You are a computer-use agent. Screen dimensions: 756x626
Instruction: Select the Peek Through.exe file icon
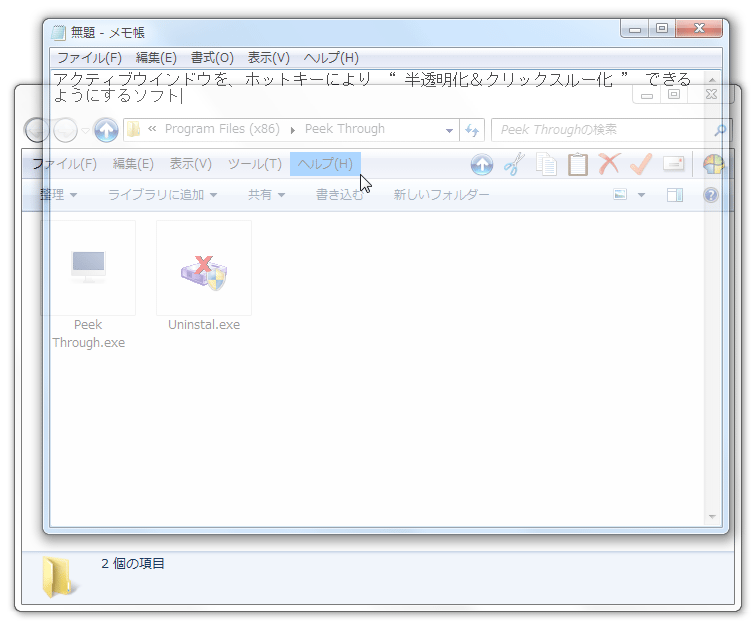pos(88,268)
